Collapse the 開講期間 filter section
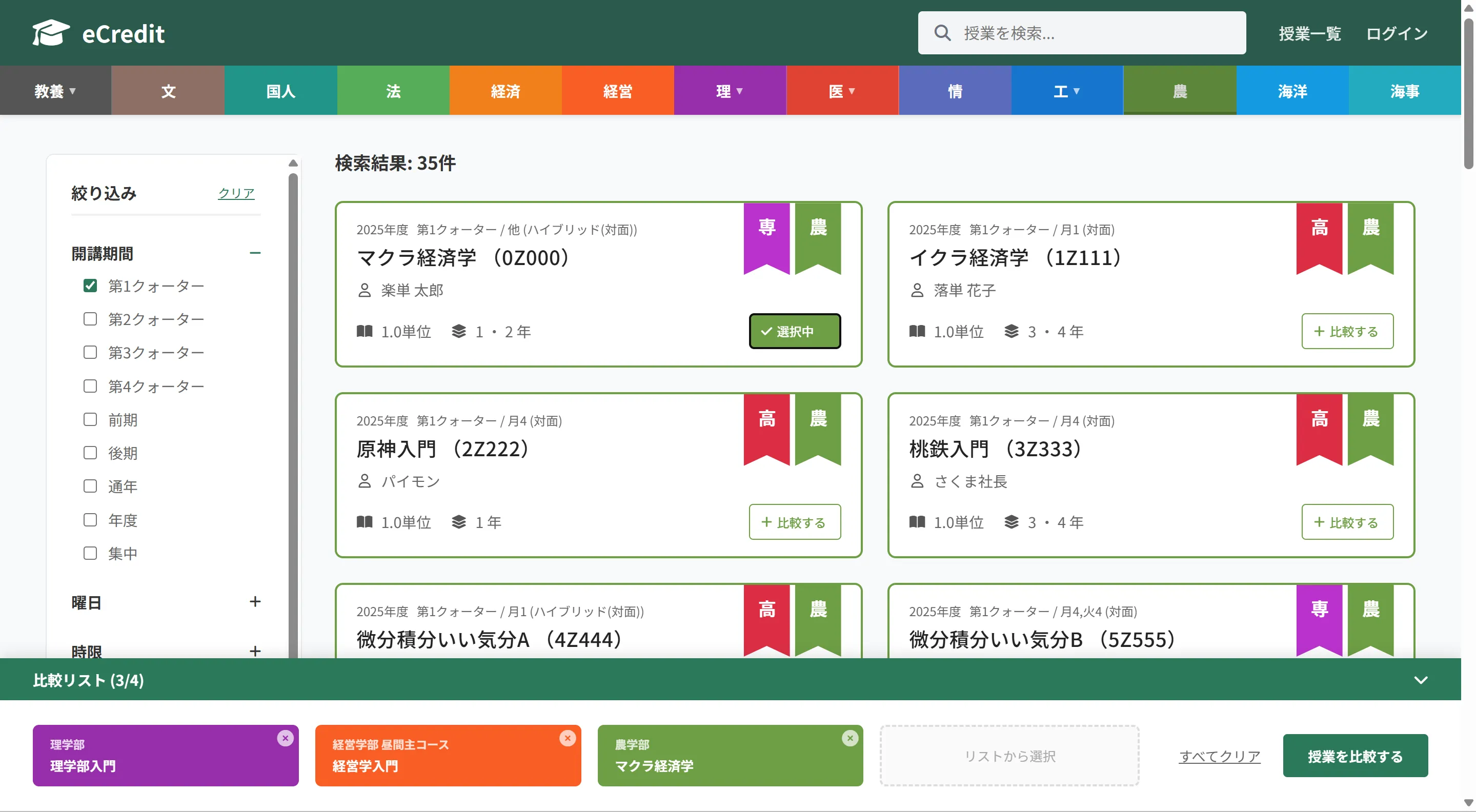The height and width of the screenshot is (812, 1476). point(255,253)
